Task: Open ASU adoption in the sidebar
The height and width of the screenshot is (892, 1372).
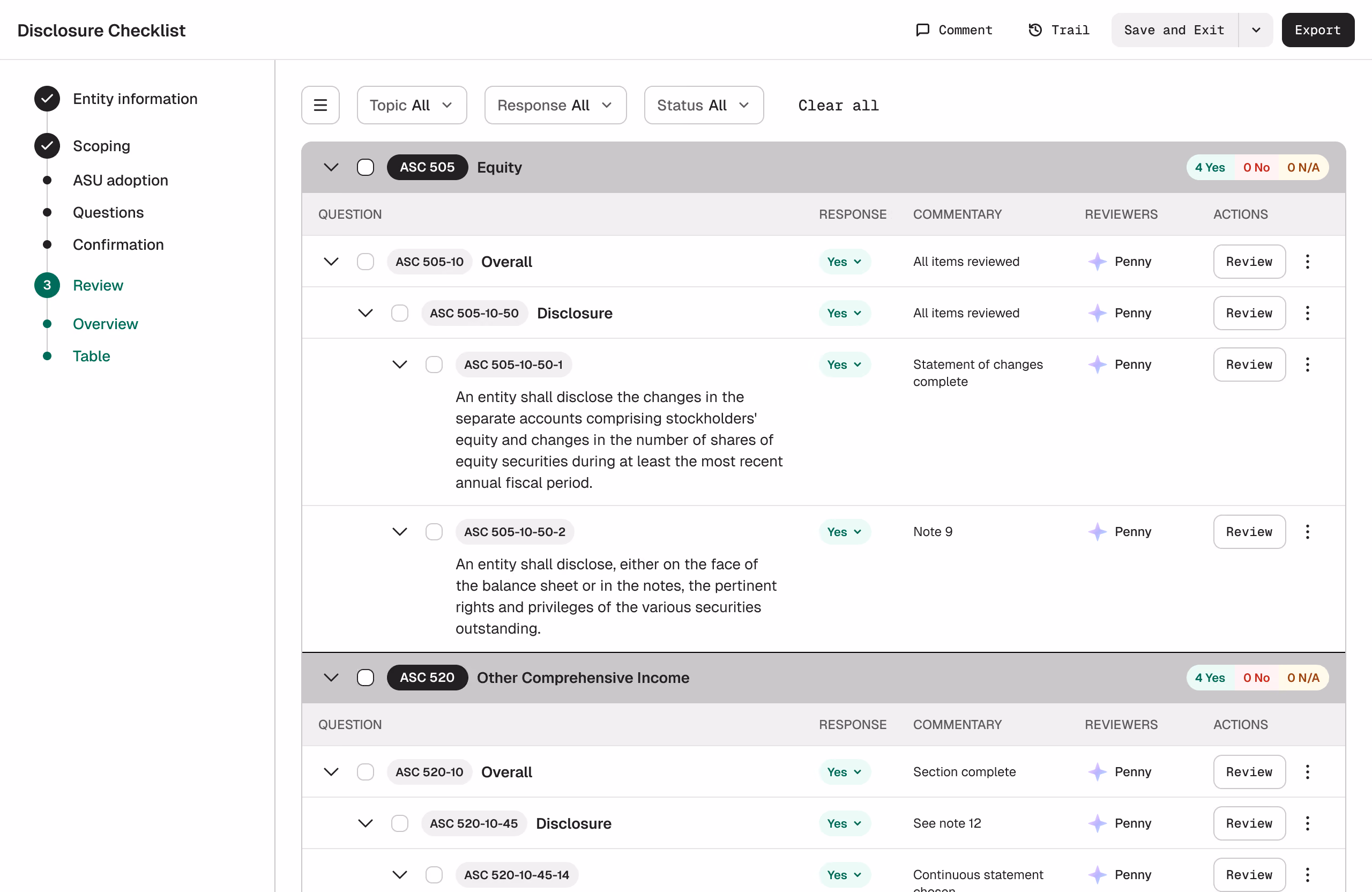Action: pyautogui.click(x=121, y=181)
